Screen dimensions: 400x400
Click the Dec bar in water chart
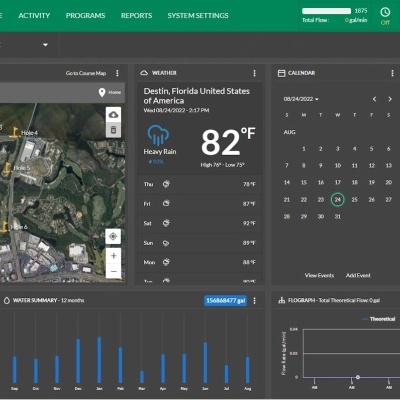(78, 361)
